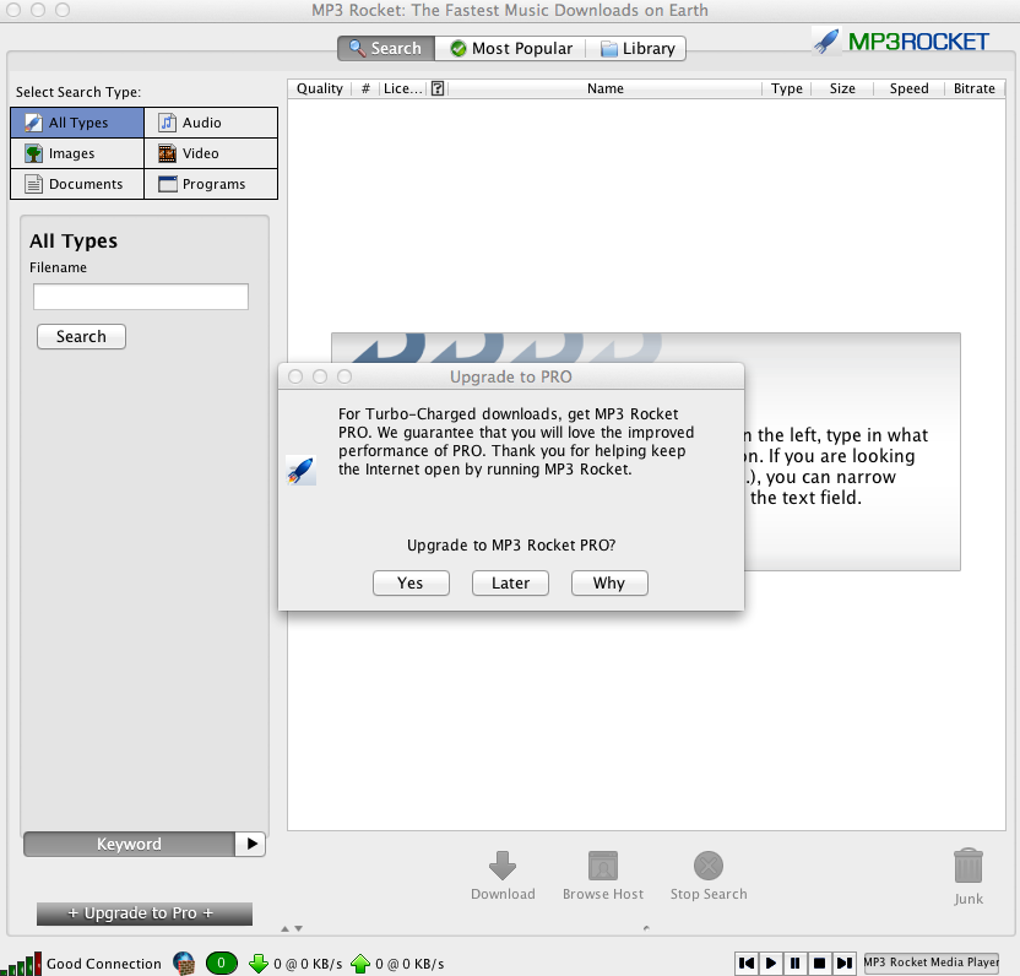The image size is (1020, 976).
Task: Click the firewall globe status icon
Action: [184, 964]
